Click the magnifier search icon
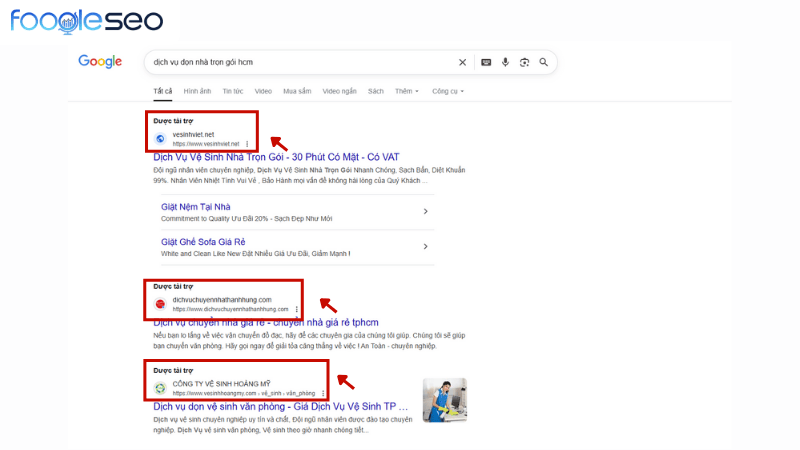800x450 pixels. (543, 62)
